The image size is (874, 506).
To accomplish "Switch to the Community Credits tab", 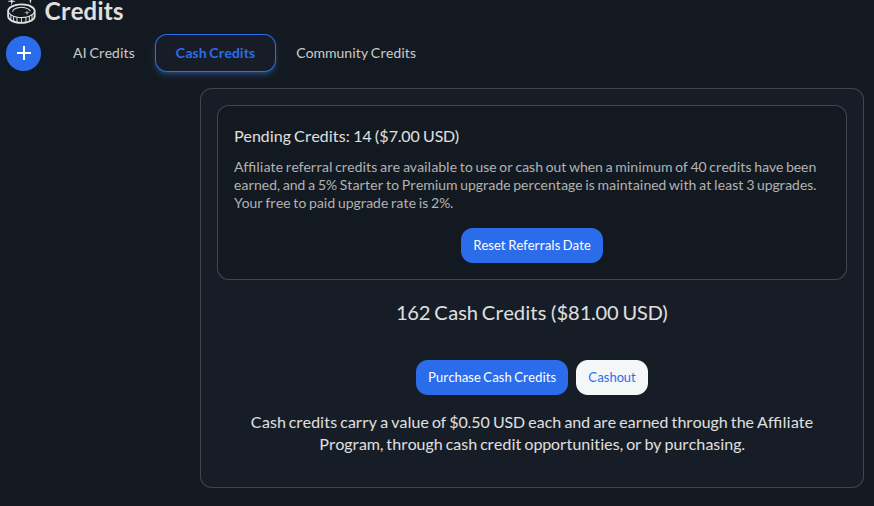I will pyautogui.click(x=356, y=53).
